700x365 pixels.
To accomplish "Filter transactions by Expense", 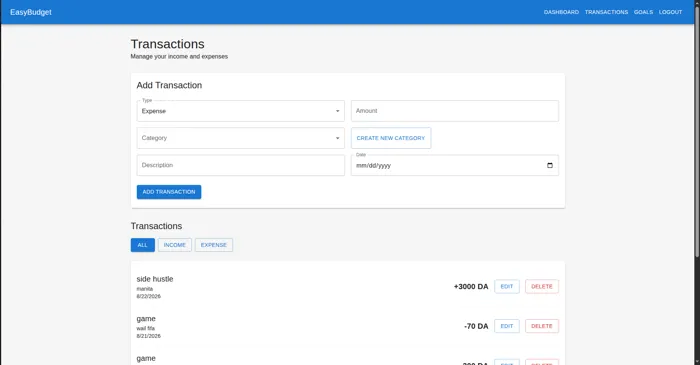I will point(214,245).
